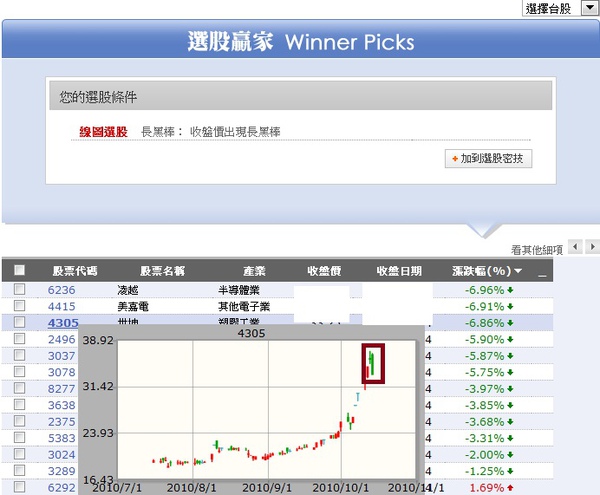Viewport: 600px width, 495px height.
Task: Click the 1.69% change value
Action: tap(487, 487)
